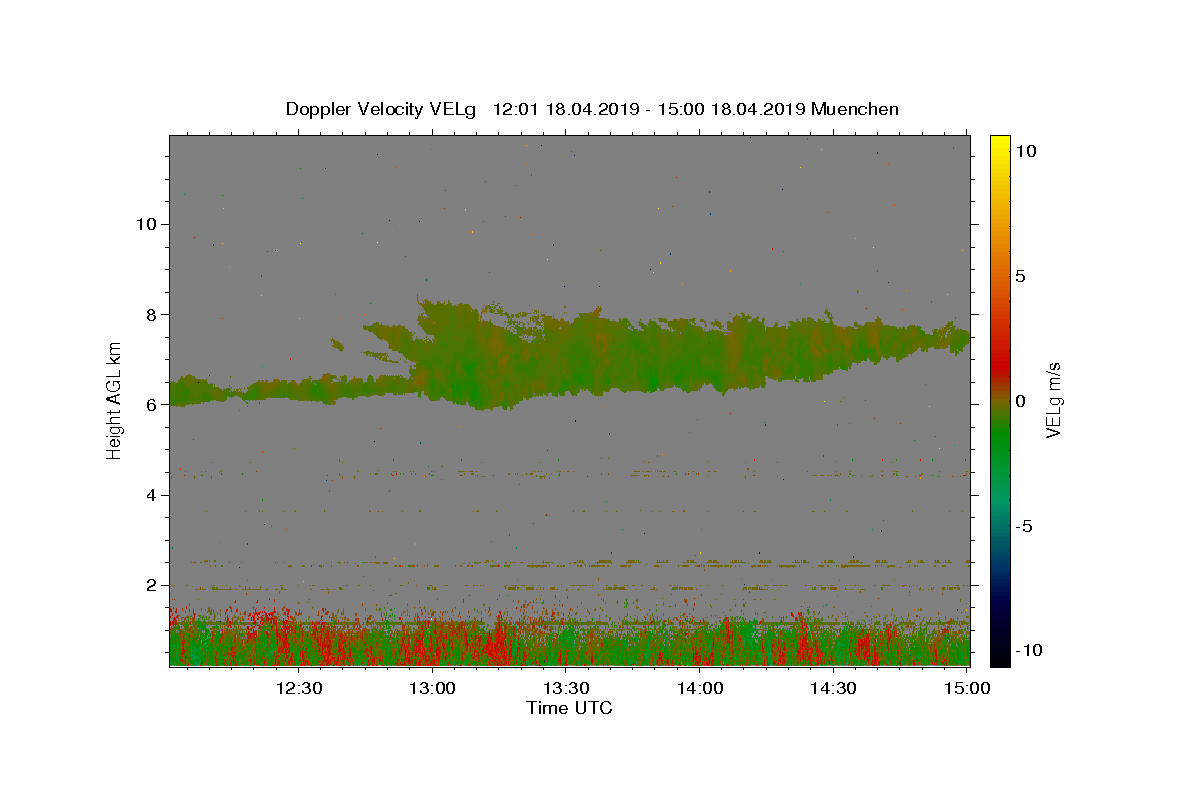Click the height axis label '6'
Viewport: 1200px width, 800px height.
click(x=152, y=405)
